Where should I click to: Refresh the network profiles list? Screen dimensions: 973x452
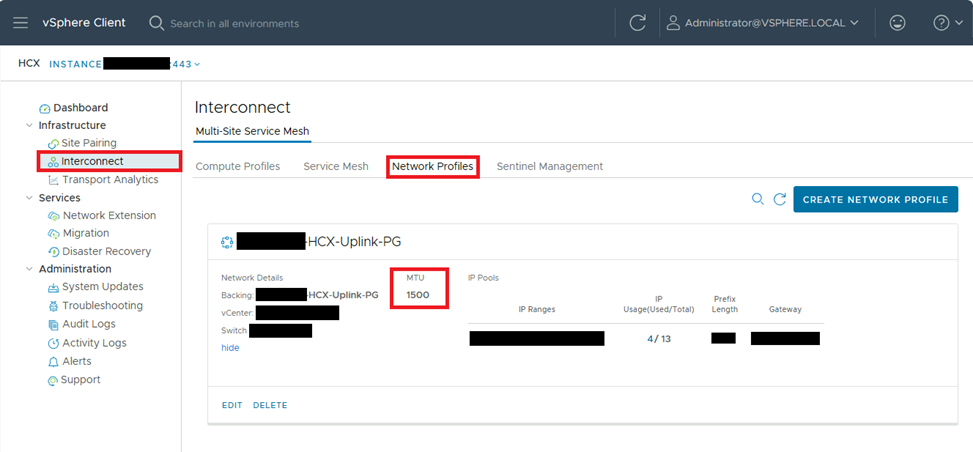point(779,199)
